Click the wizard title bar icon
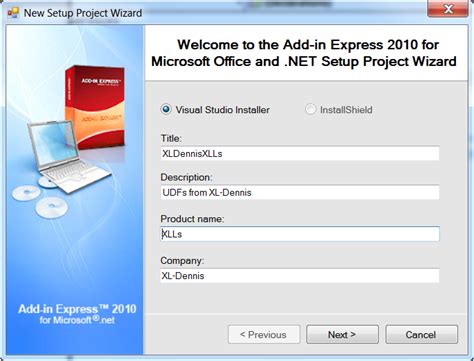This screenshot has width=474, height=361. [13, 13]
